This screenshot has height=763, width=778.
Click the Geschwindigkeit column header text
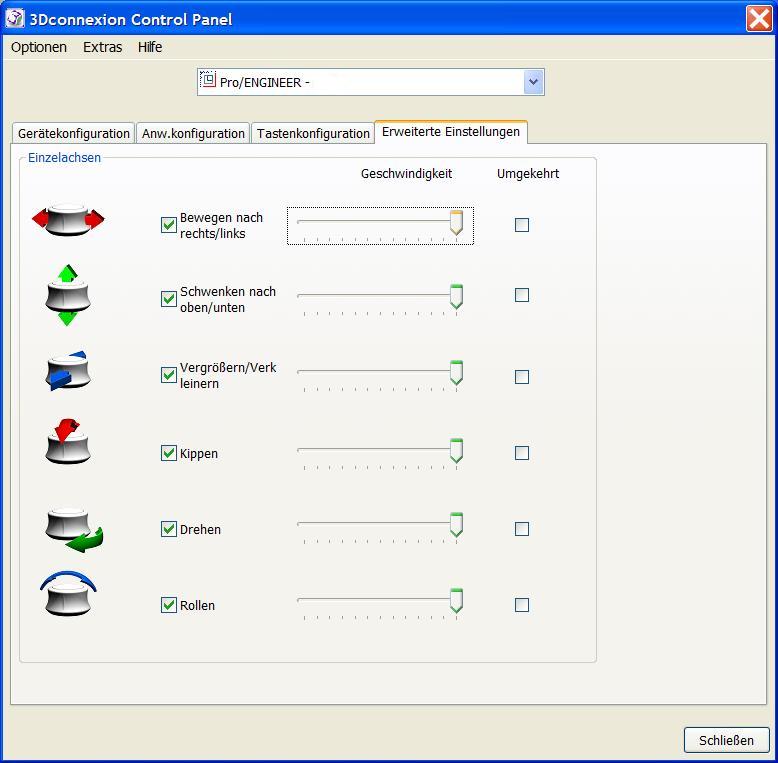(x=406, y=174)
